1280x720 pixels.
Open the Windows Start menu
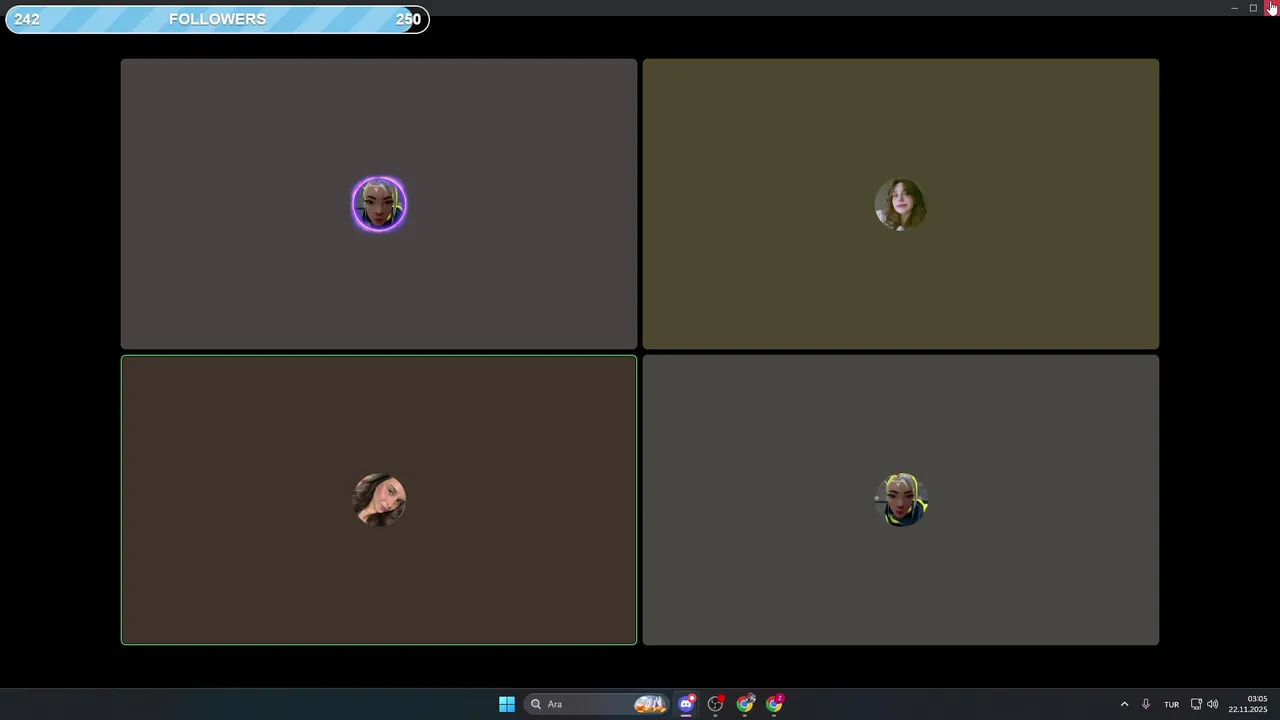point(507,704)
